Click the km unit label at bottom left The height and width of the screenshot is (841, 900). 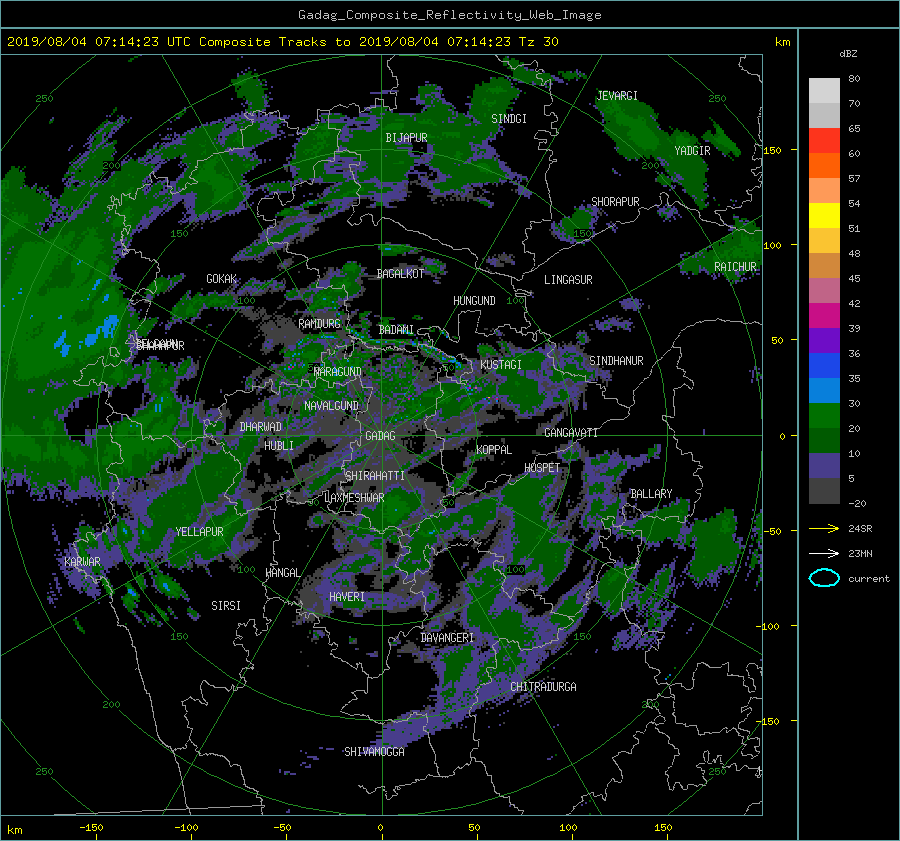[x=14, y=830]
